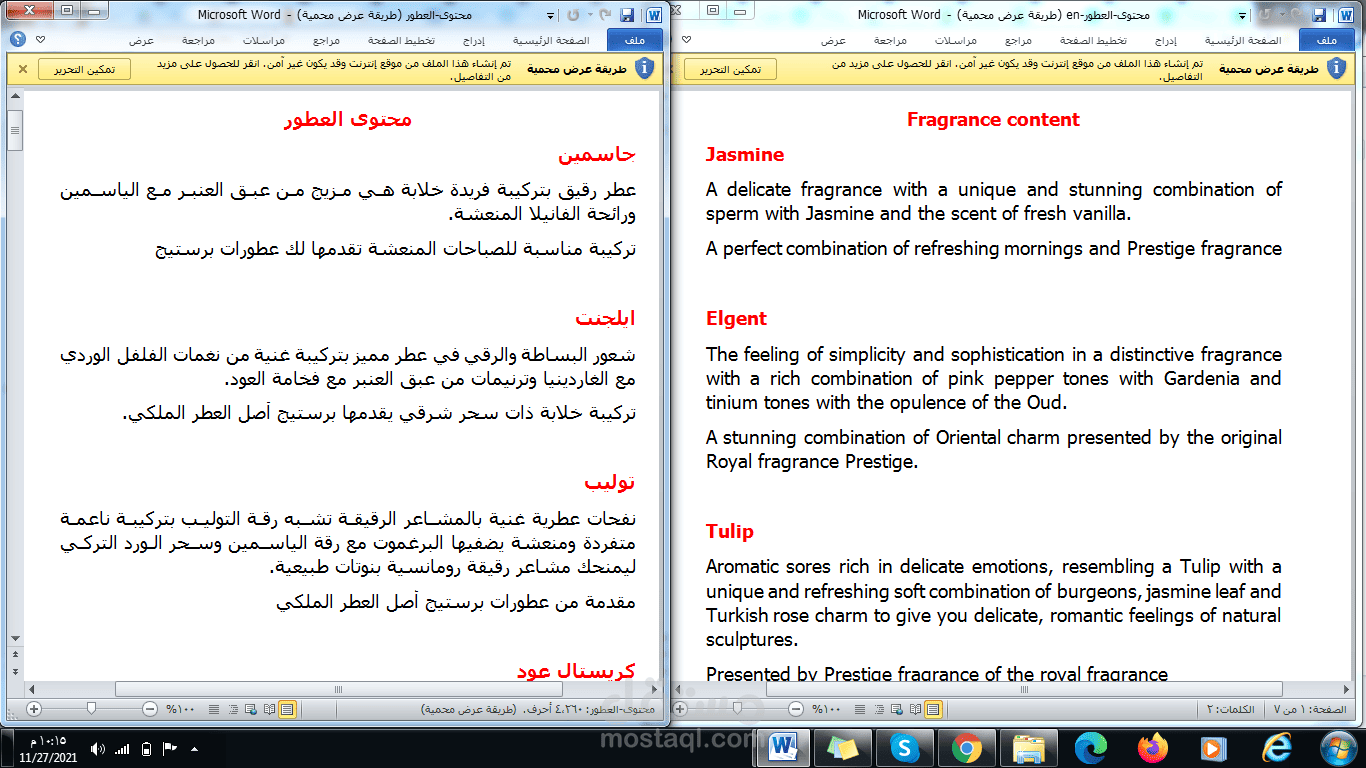Save the Arabic محتوى-العطور document

tap(627, 16)
